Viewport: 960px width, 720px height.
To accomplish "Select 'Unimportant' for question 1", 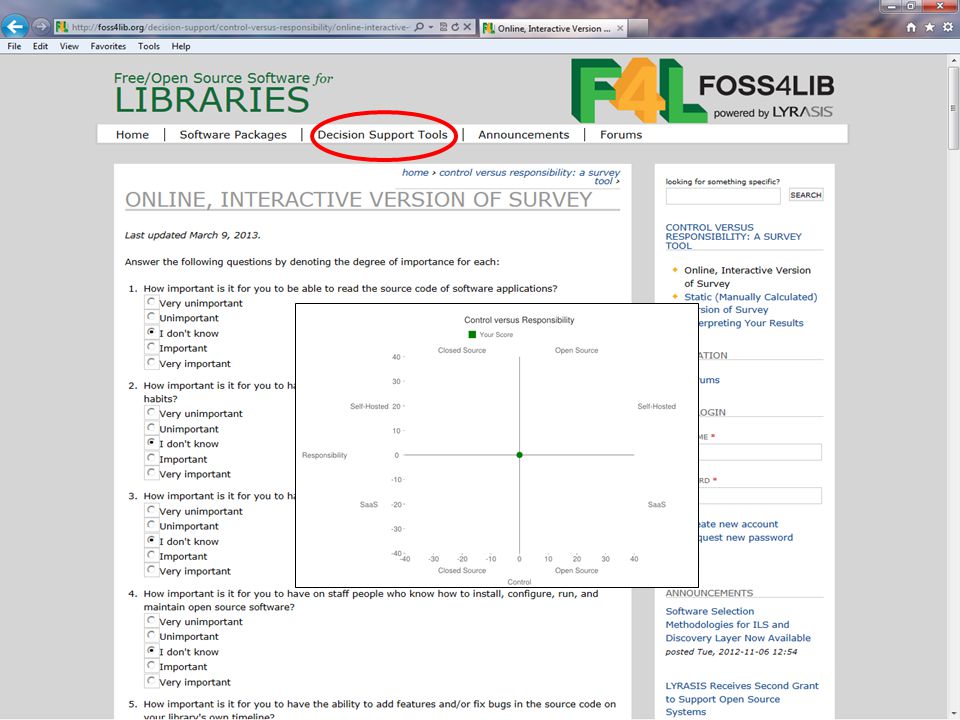I will (151, 317).
